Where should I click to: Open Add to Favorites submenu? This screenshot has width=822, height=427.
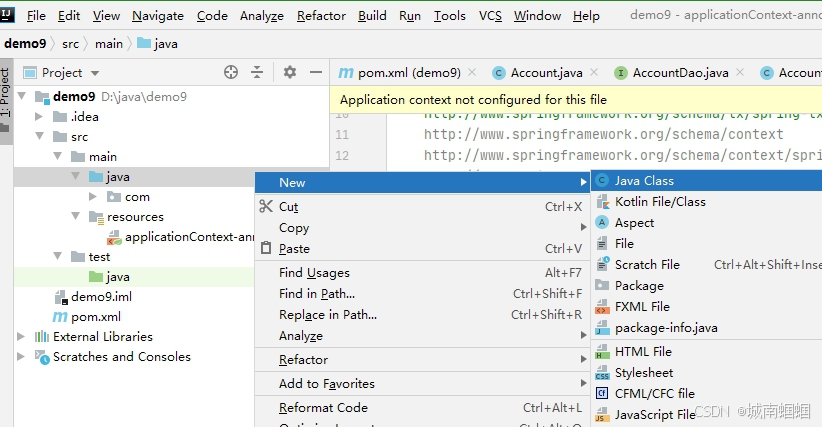point(422,384)
